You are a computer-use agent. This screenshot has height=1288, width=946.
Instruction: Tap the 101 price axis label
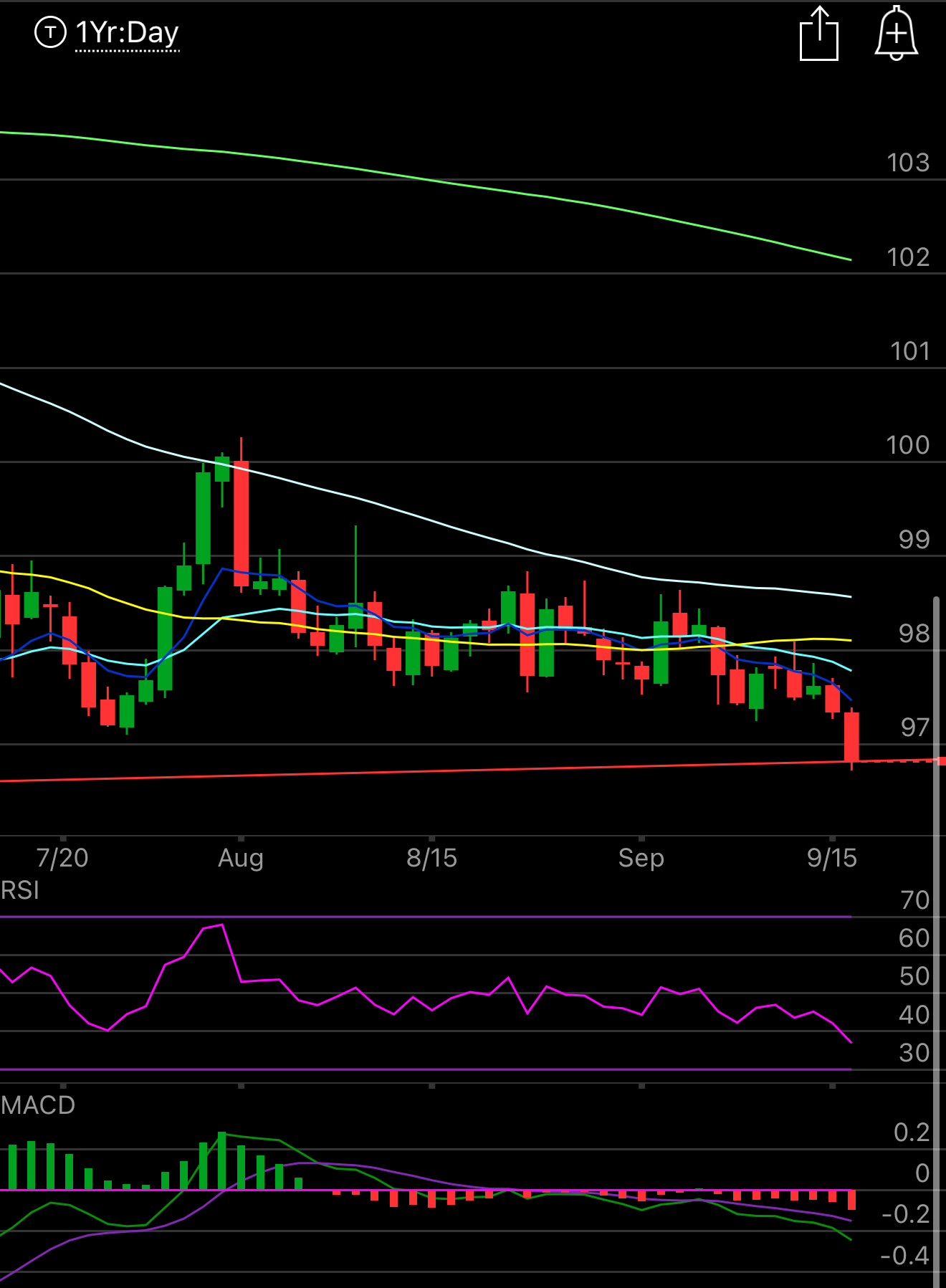tap(909, 351)
